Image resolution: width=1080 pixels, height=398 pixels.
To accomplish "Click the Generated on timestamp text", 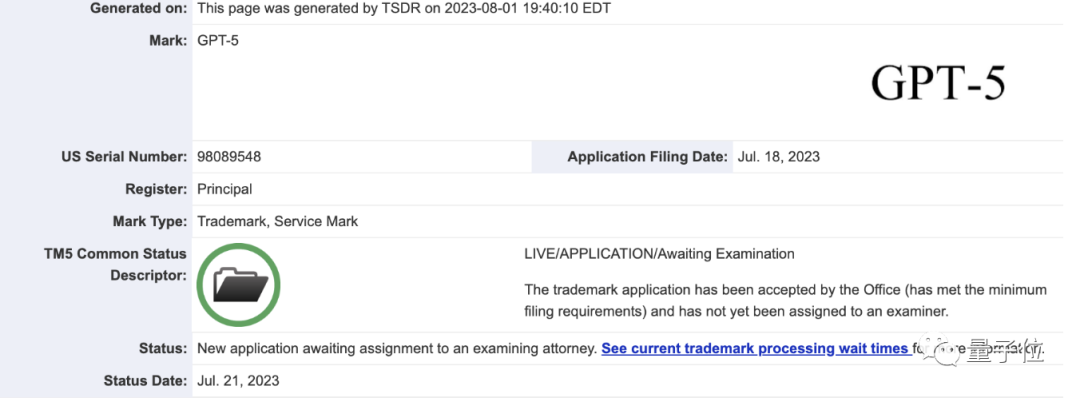I will [x=404, y=9].
